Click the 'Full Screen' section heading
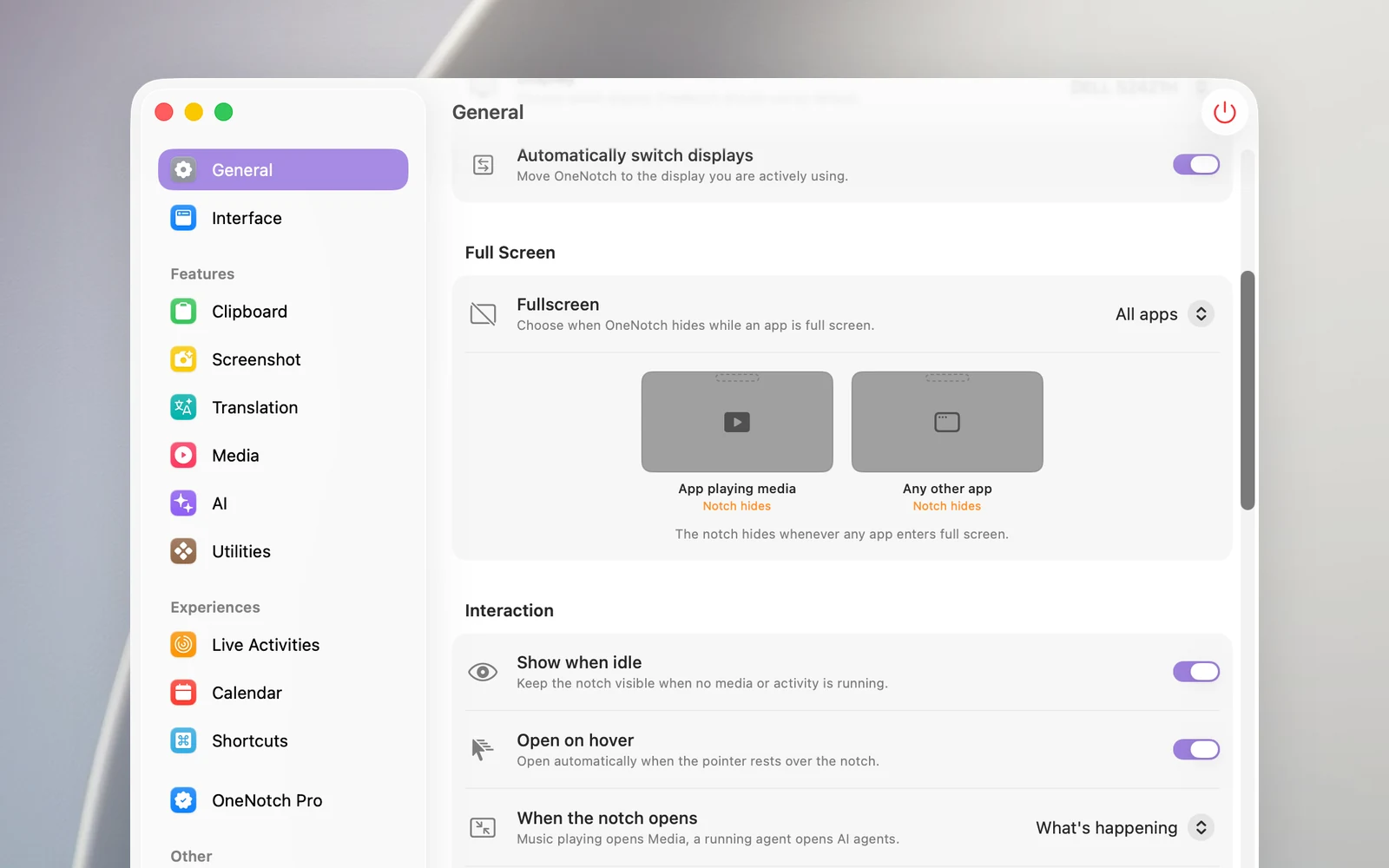 pos(510,253)
